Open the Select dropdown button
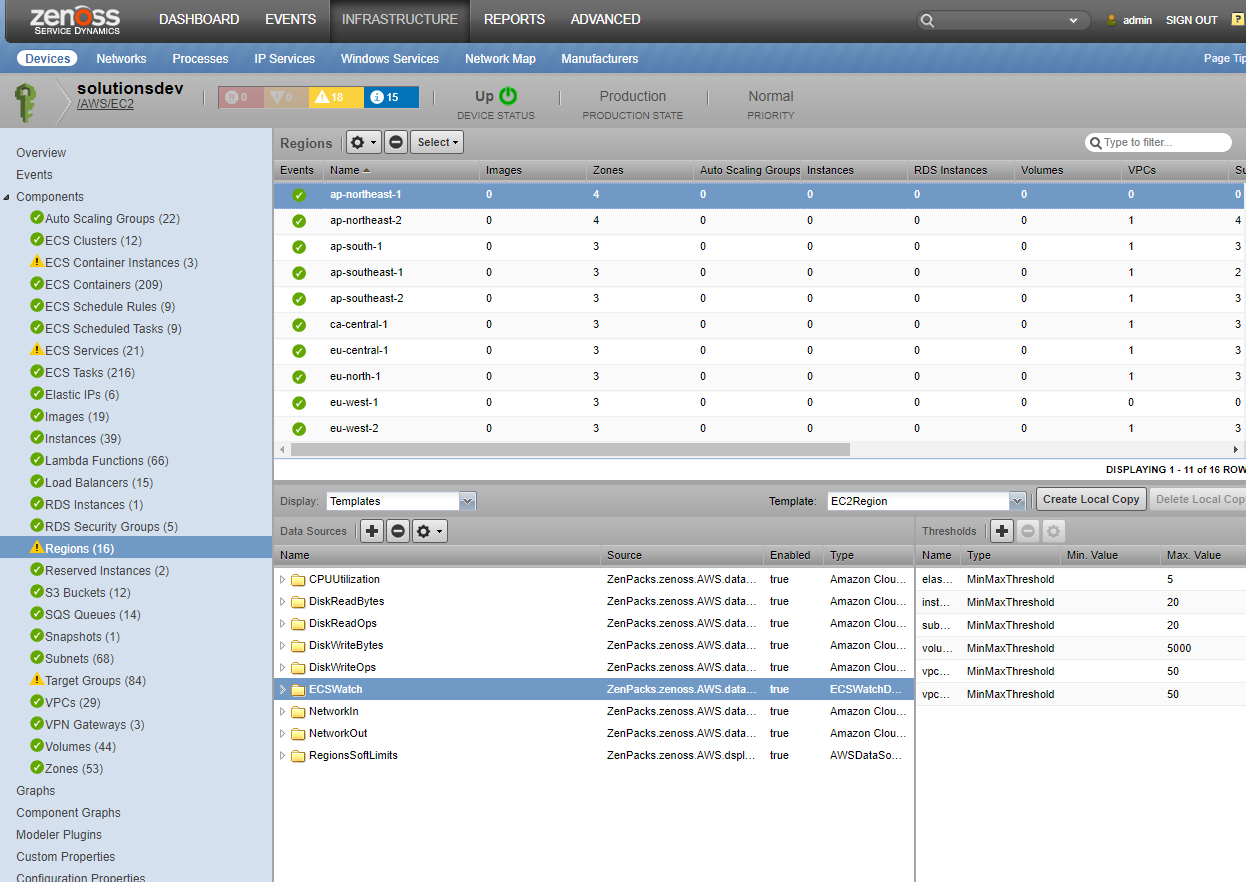 [x=438, y=143]
